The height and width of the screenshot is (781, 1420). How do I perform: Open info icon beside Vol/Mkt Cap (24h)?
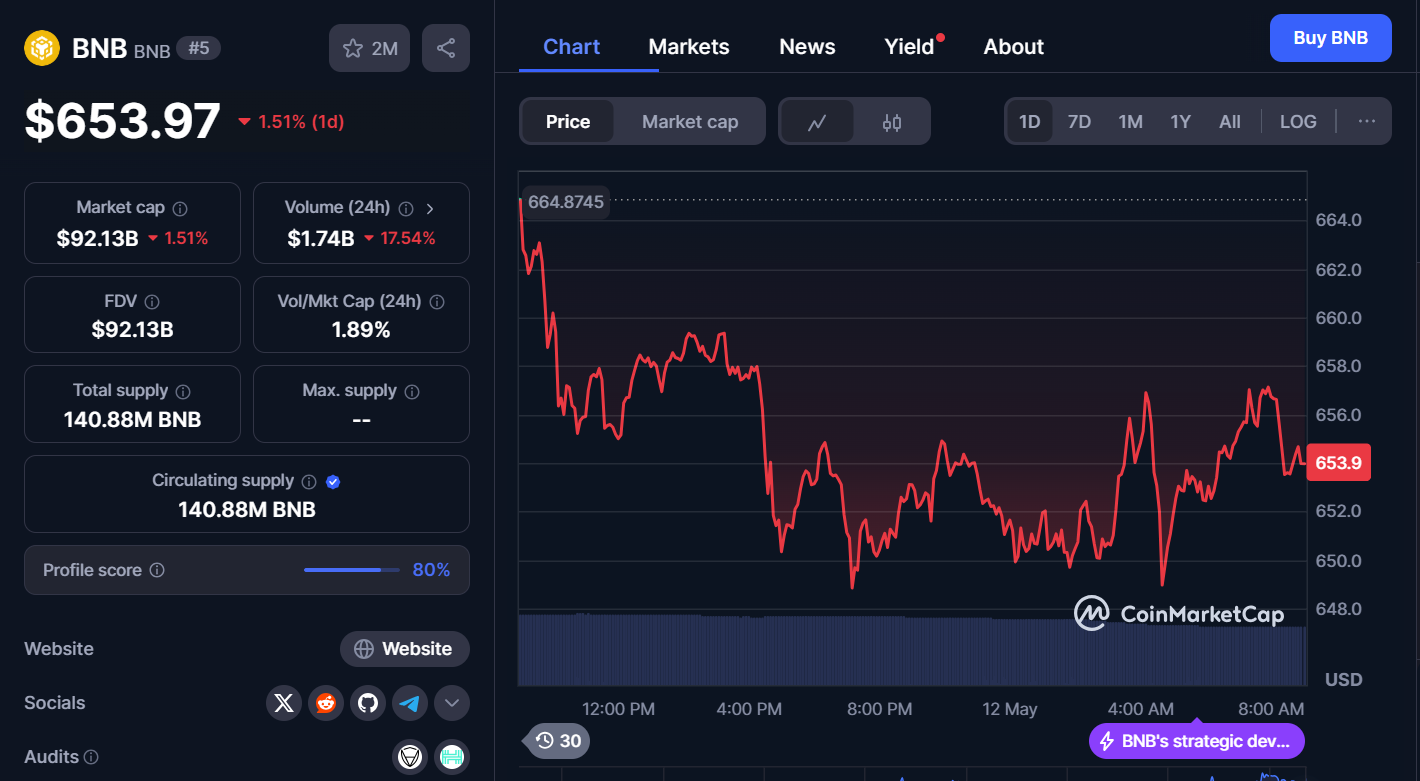tap(437, 301)
